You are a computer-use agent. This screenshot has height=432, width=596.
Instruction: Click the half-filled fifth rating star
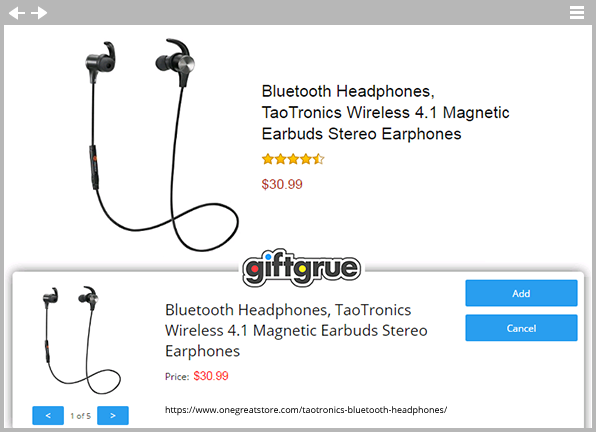(319, 159)
